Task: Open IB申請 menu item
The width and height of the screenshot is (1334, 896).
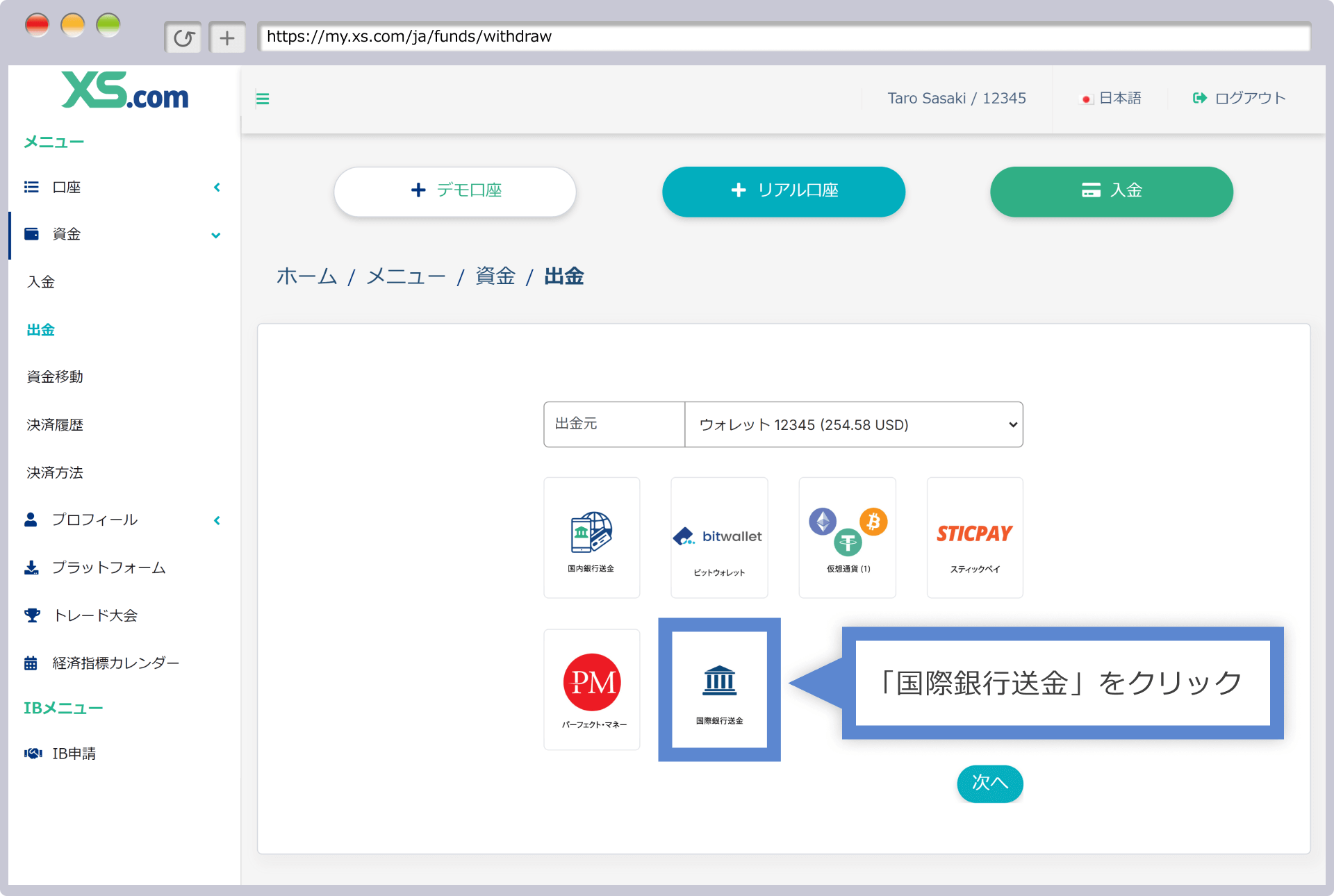Action: pyautogui.click(x=74, y=754)
